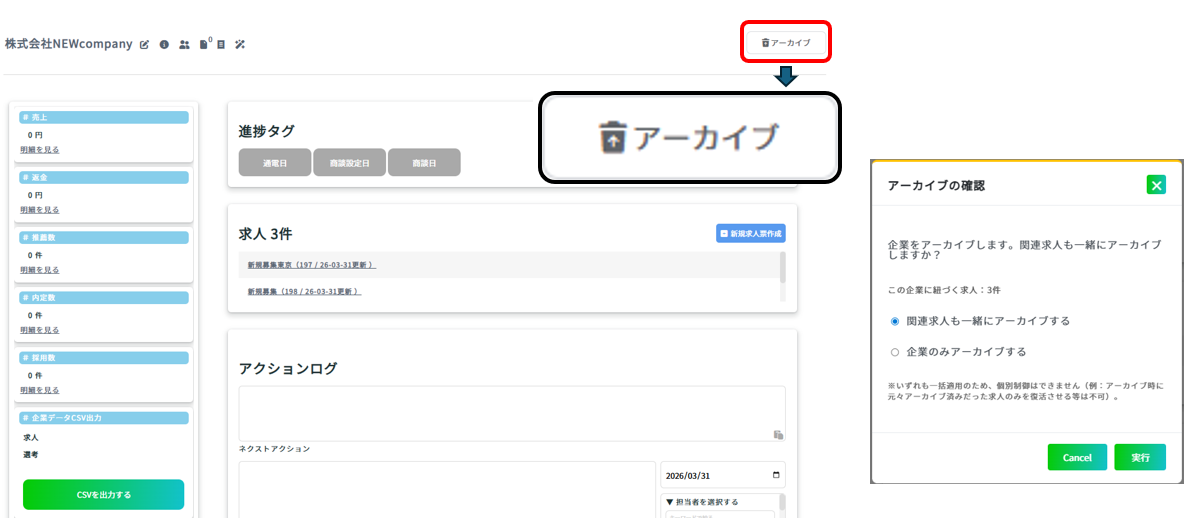Click the 求人 list scrollbar
The width and height of the screenshot is (1190, 525).
point(782,268)
